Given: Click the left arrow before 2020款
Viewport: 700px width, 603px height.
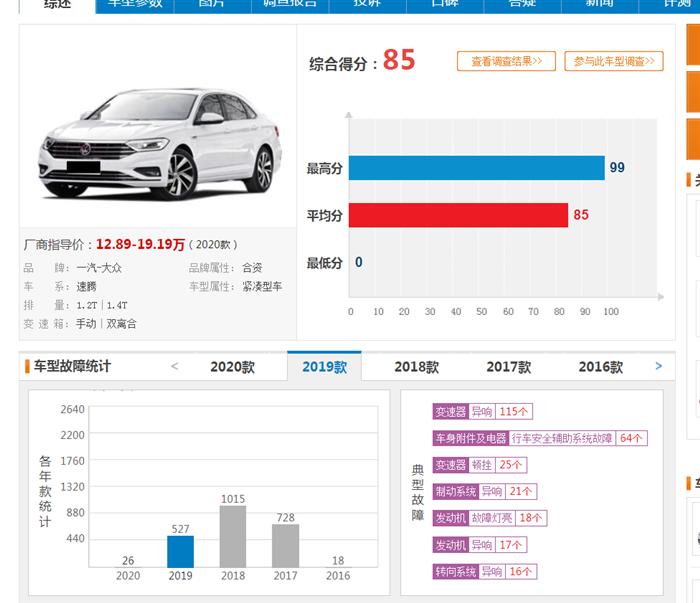Looking at the screenshot, I should pyautogui.click(x=175, y=366).
